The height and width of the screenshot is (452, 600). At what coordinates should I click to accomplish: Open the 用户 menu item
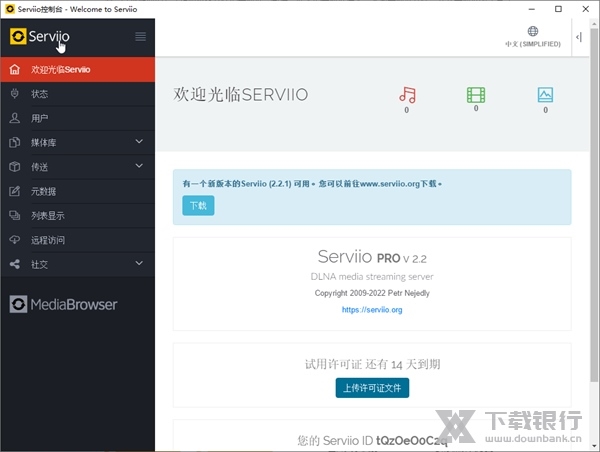coord(78,118)
